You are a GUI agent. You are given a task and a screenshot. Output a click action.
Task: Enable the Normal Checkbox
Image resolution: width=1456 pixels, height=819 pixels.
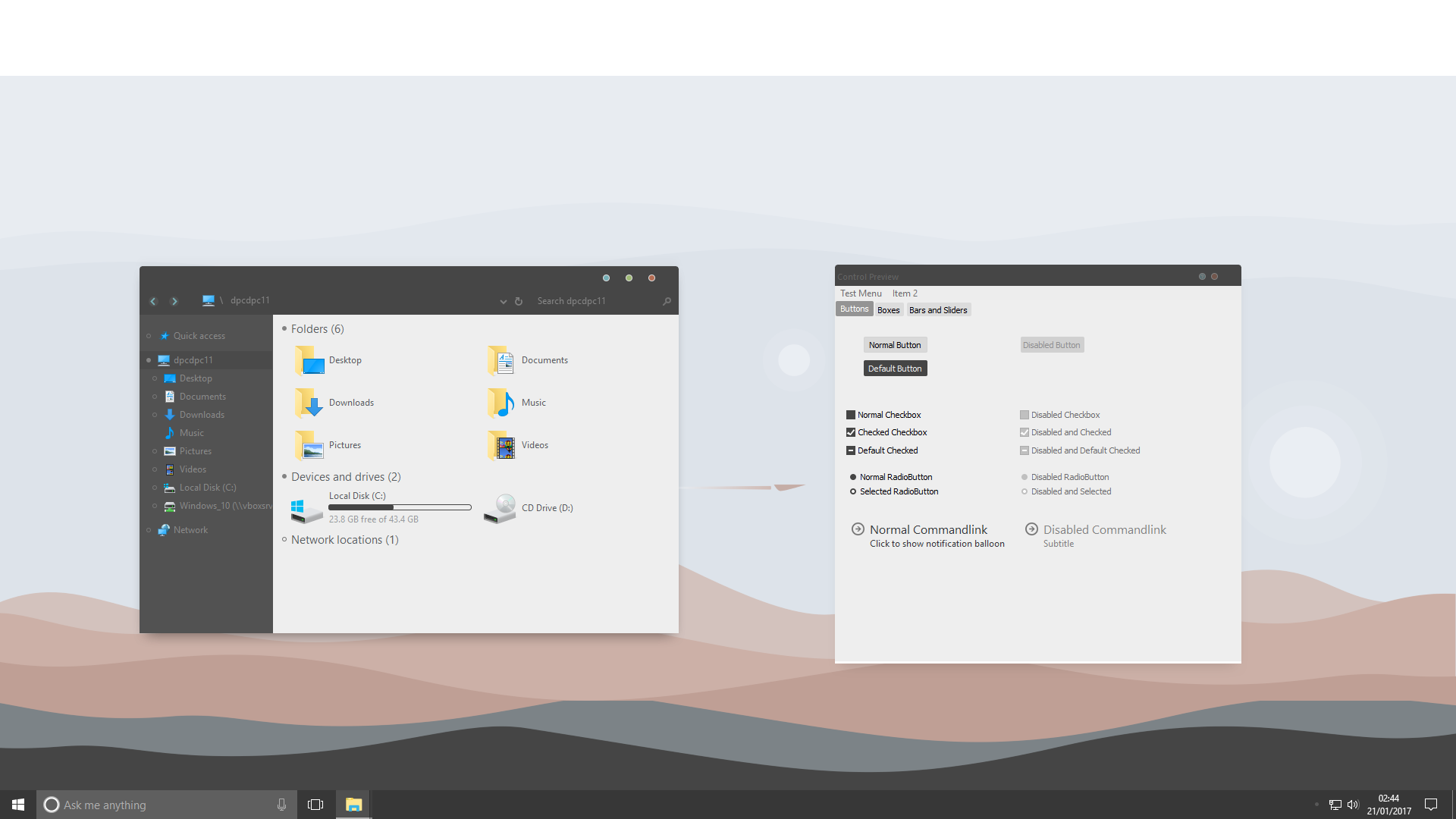click(851, 414)
